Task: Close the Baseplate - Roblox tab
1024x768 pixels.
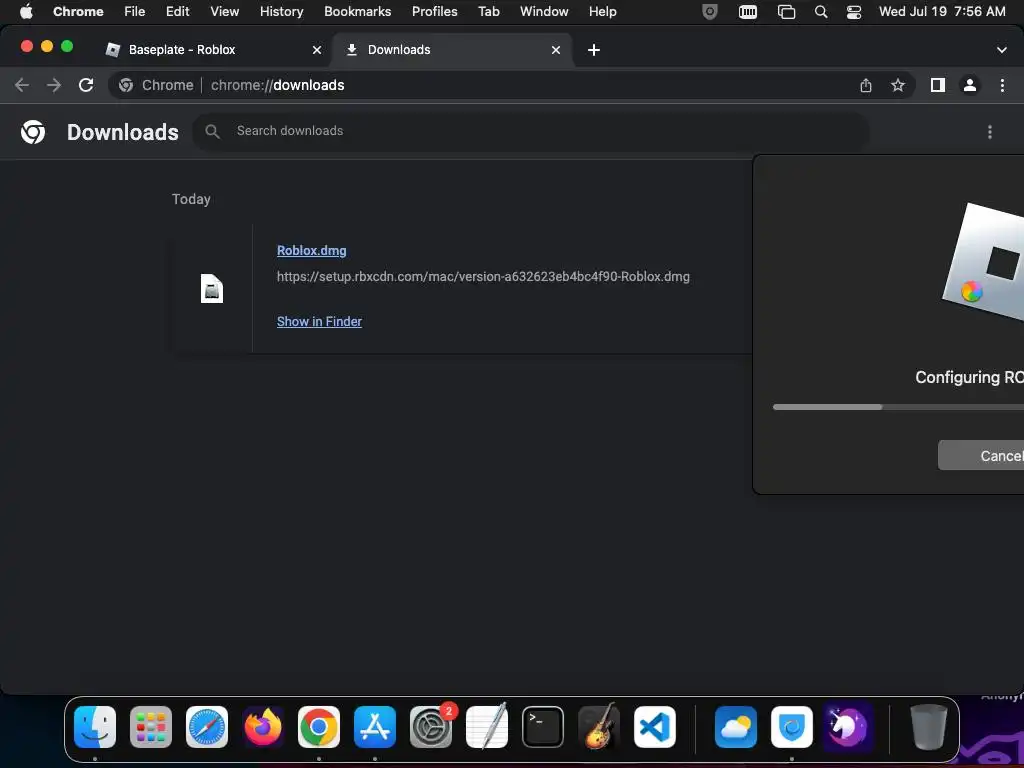Action: click(x=317, y=50)
